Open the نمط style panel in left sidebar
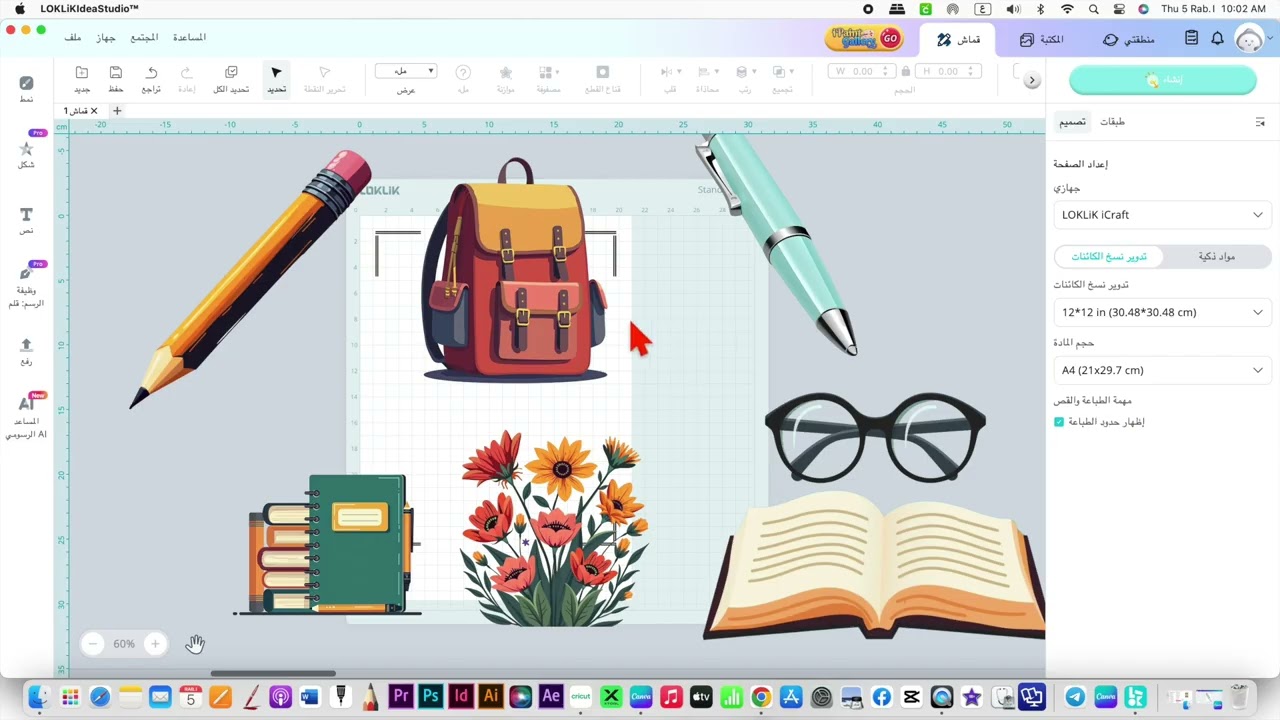1280x720 pixels. click(26, 88)
